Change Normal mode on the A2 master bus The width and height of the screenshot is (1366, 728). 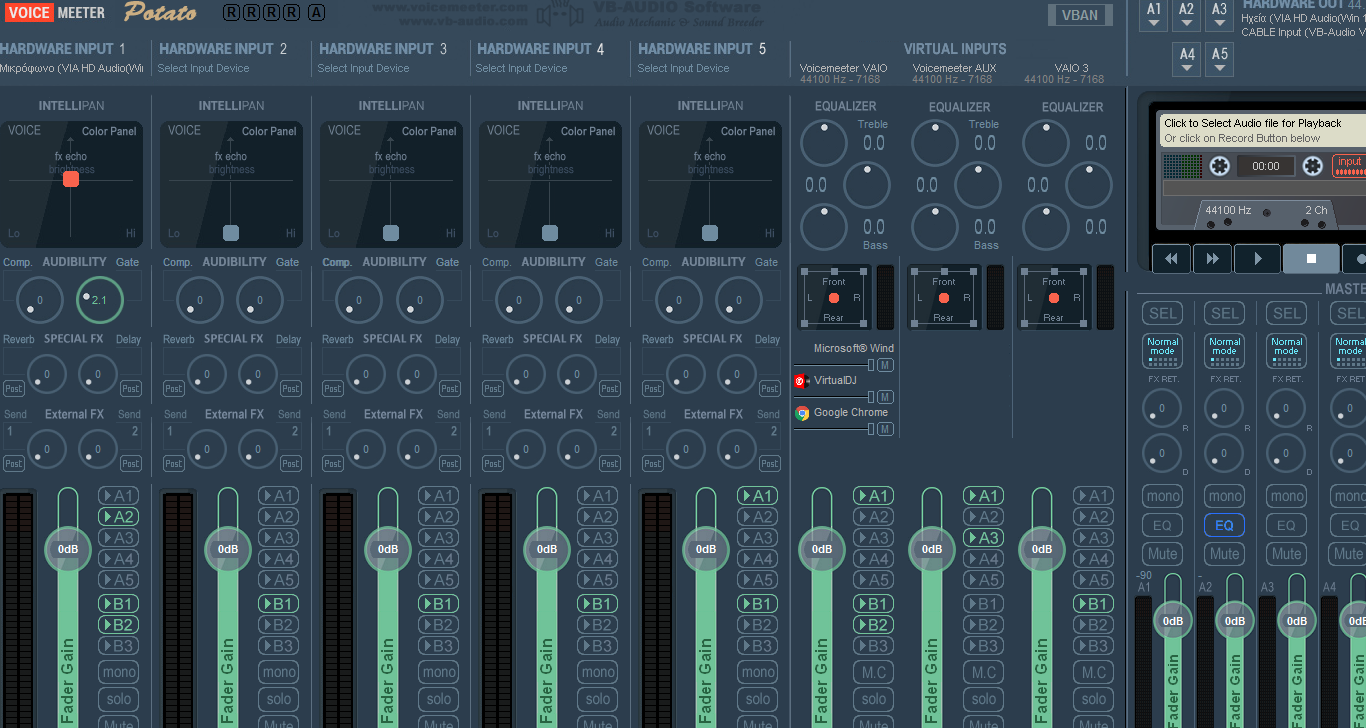pos(1225,350)
